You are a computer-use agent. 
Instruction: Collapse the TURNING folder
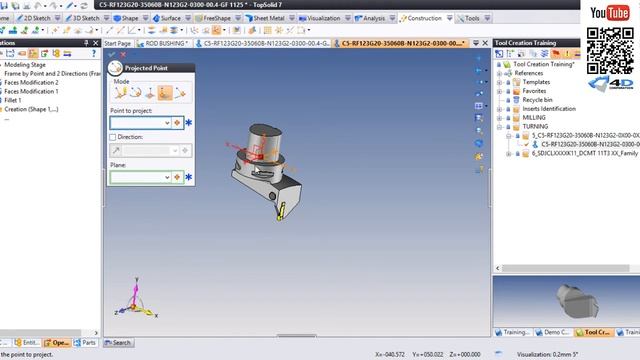(x=499, y=127)
